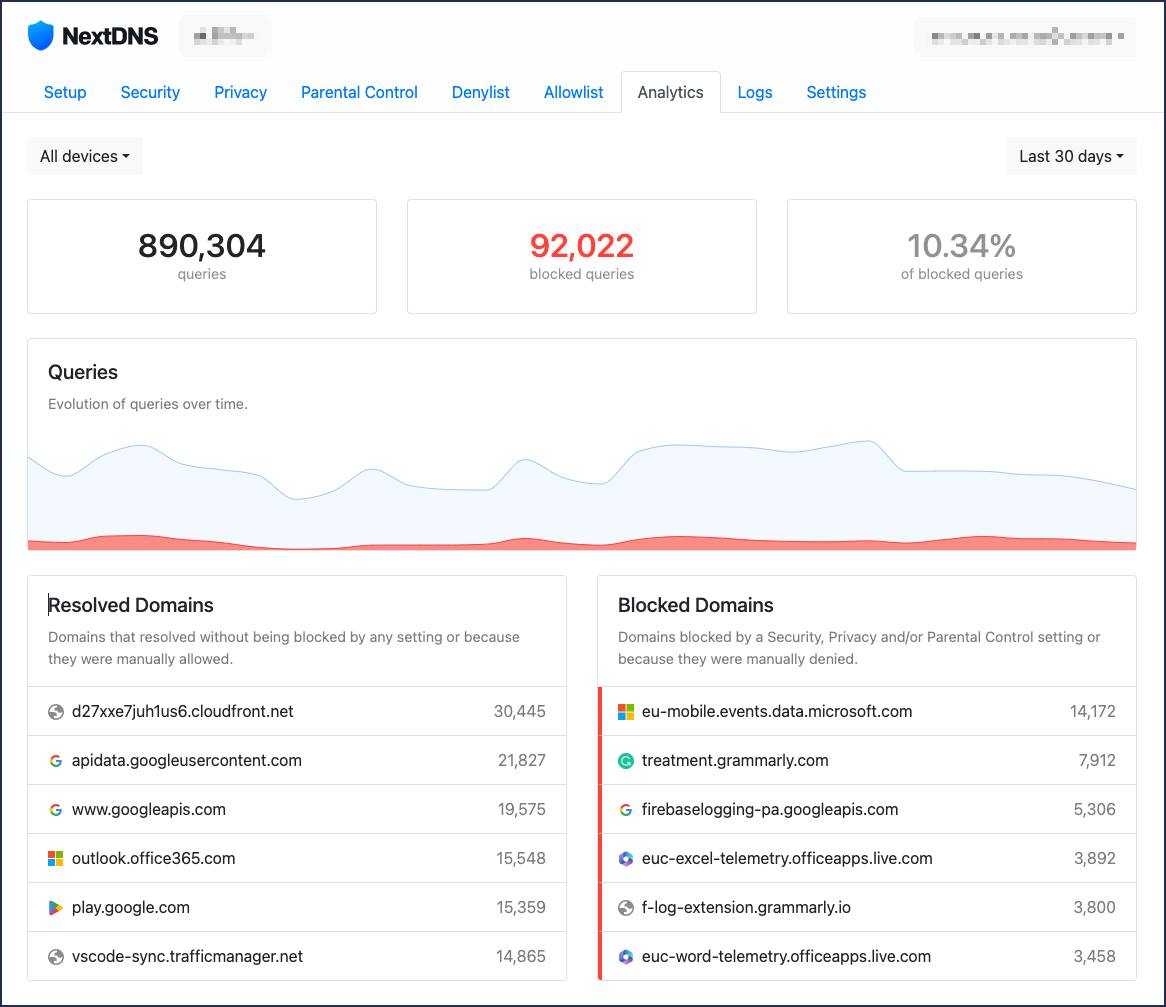Click the 15,359 query count
1166x1007 pixels.
(521, 908)
